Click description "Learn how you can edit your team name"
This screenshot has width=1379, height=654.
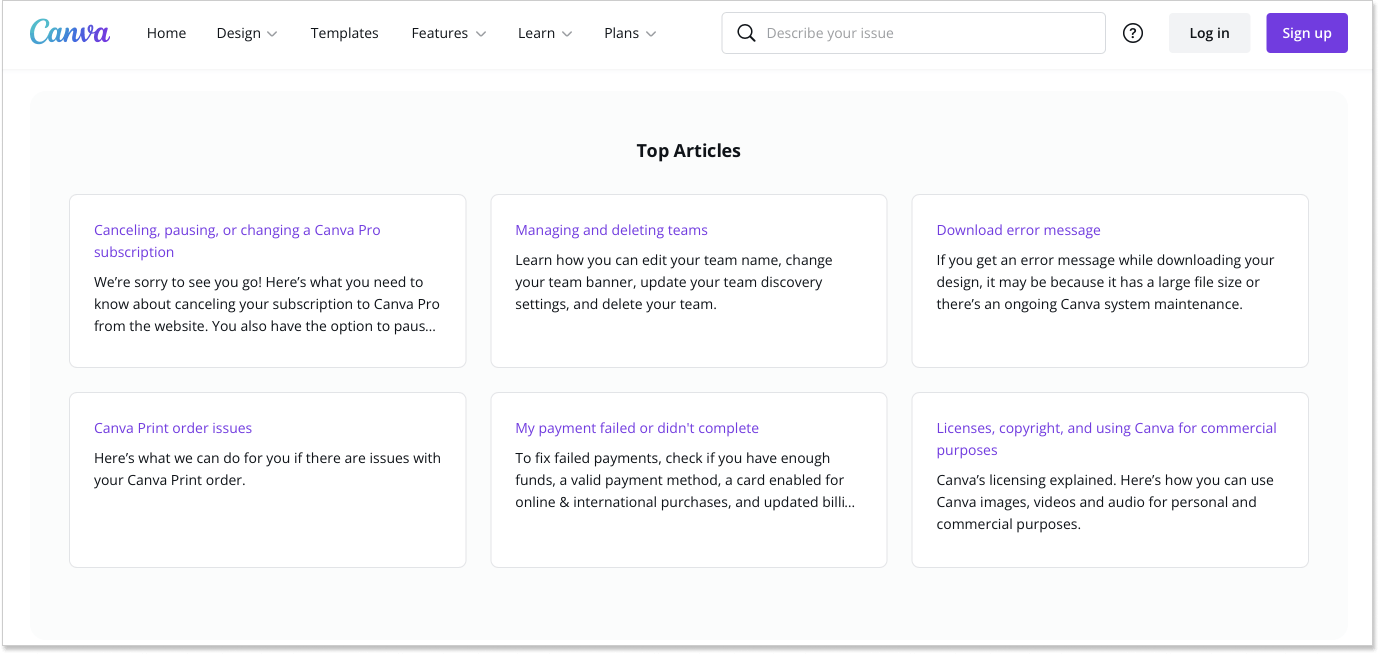pos(674,282)
